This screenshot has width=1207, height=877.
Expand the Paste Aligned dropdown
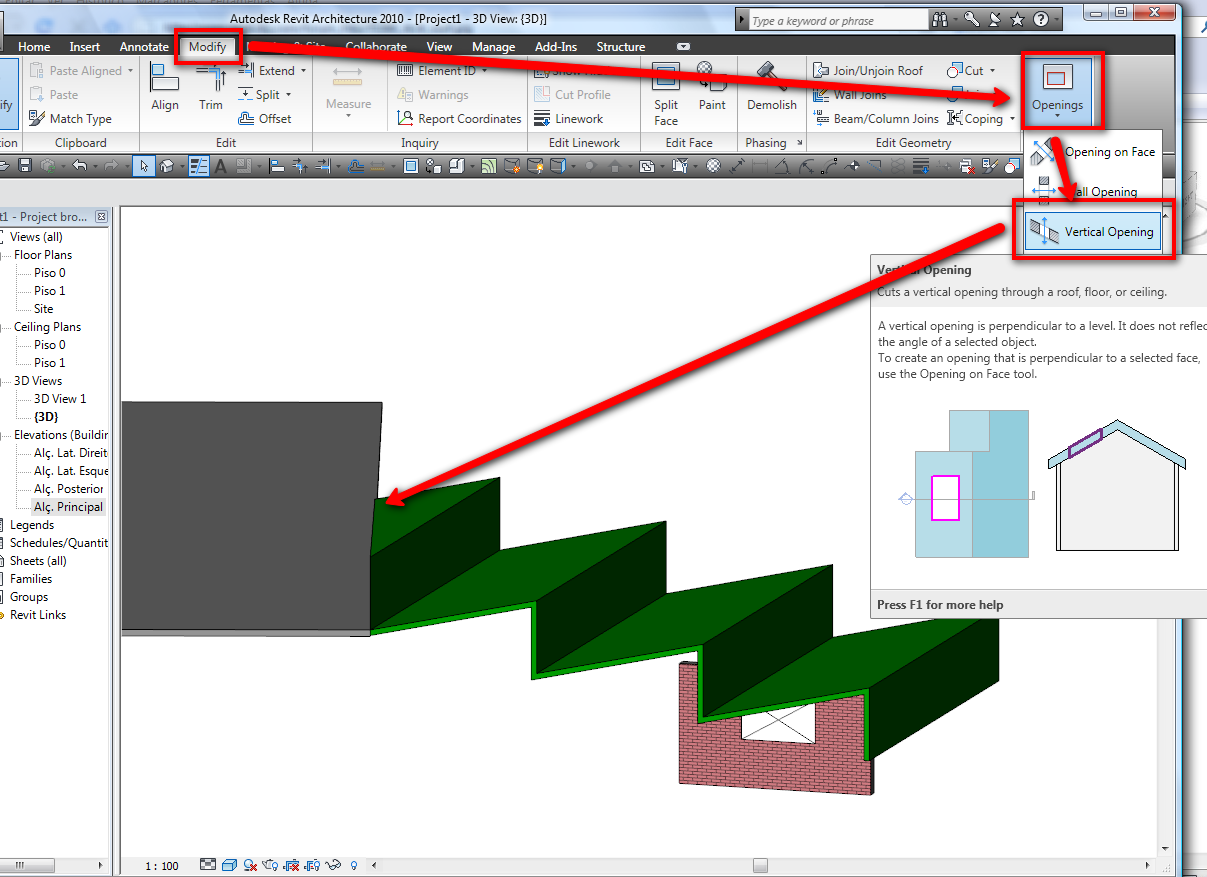[129, 71]
